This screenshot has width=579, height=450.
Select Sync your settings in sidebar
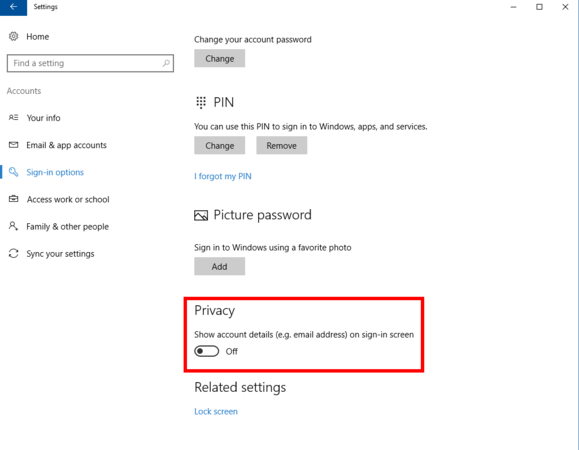pyautogui.click(x=60, y=254)
